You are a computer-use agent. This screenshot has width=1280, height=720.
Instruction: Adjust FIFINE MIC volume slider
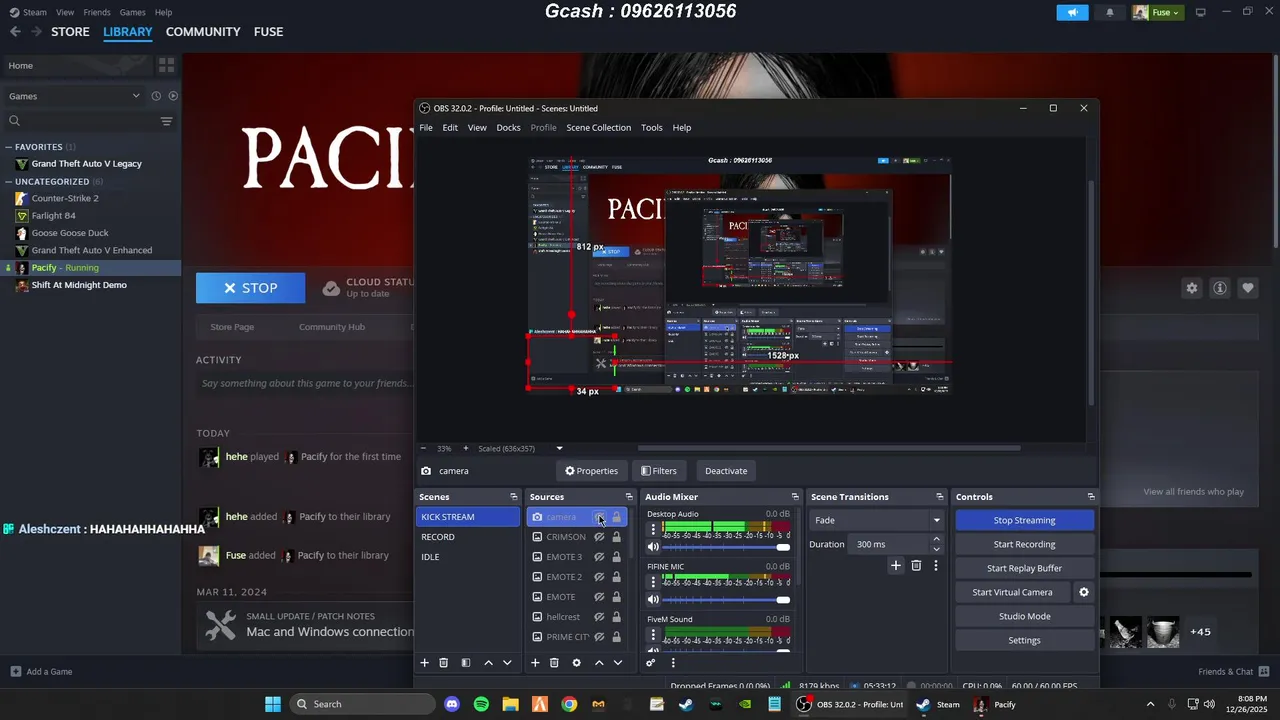pyautogui.click(x=726, y=599)
